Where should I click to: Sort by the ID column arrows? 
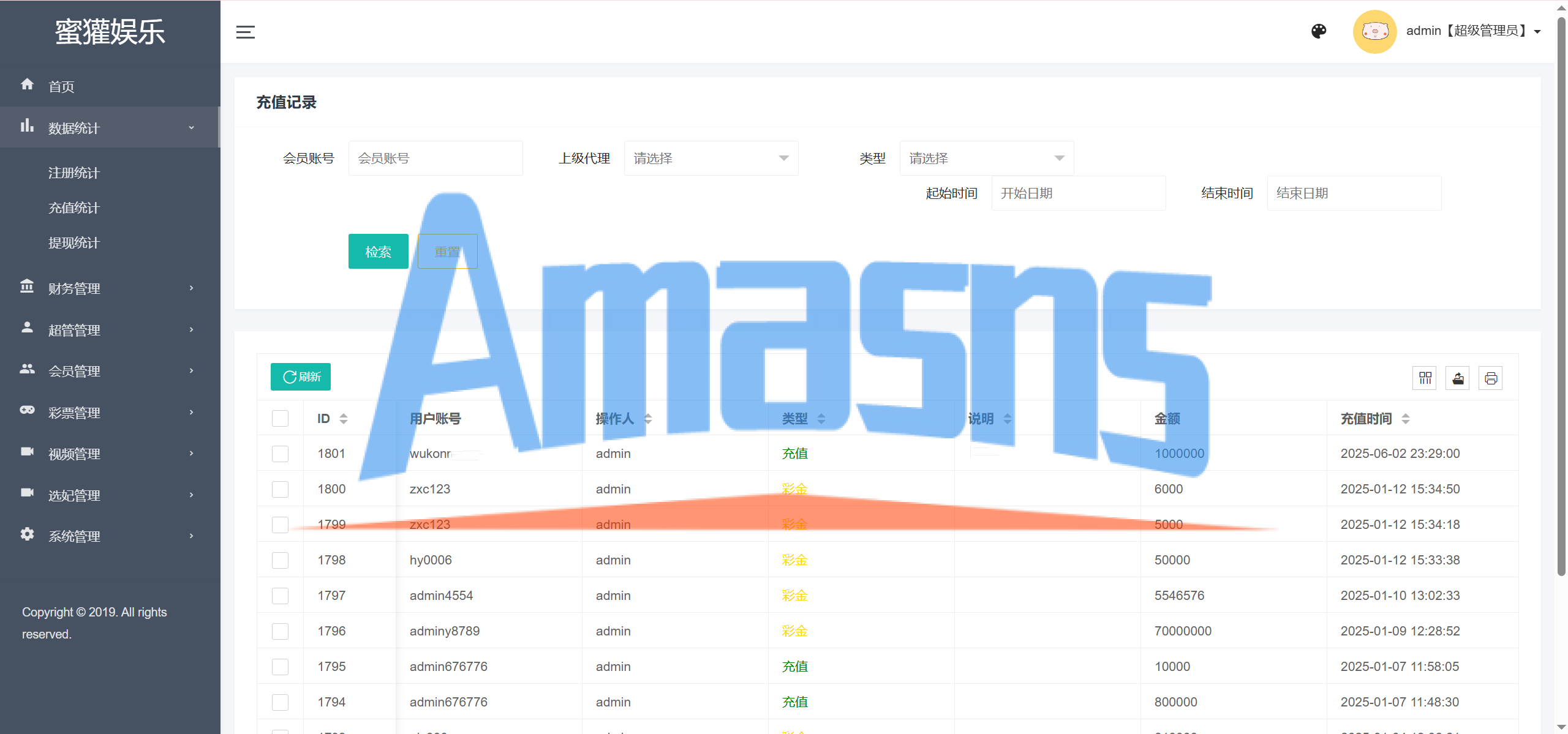pyautogui.click(x=344, y=419)
